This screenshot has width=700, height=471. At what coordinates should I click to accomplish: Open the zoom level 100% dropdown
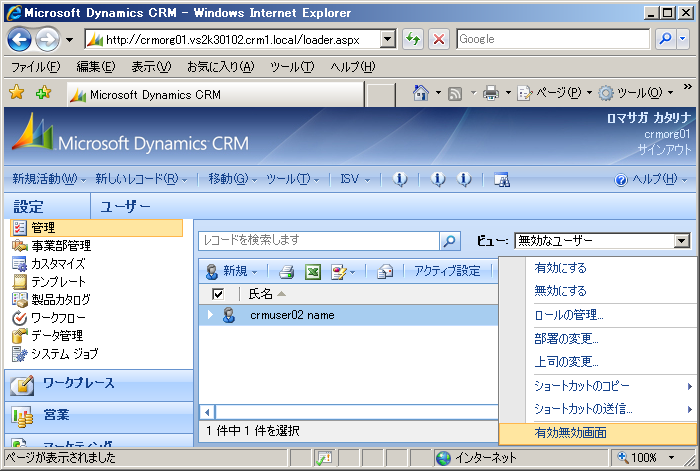[x=671, y=458]
